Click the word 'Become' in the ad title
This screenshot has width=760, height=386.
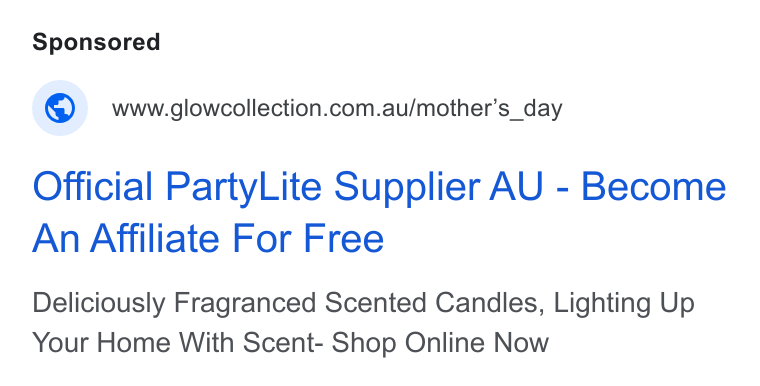click(653, 186)
